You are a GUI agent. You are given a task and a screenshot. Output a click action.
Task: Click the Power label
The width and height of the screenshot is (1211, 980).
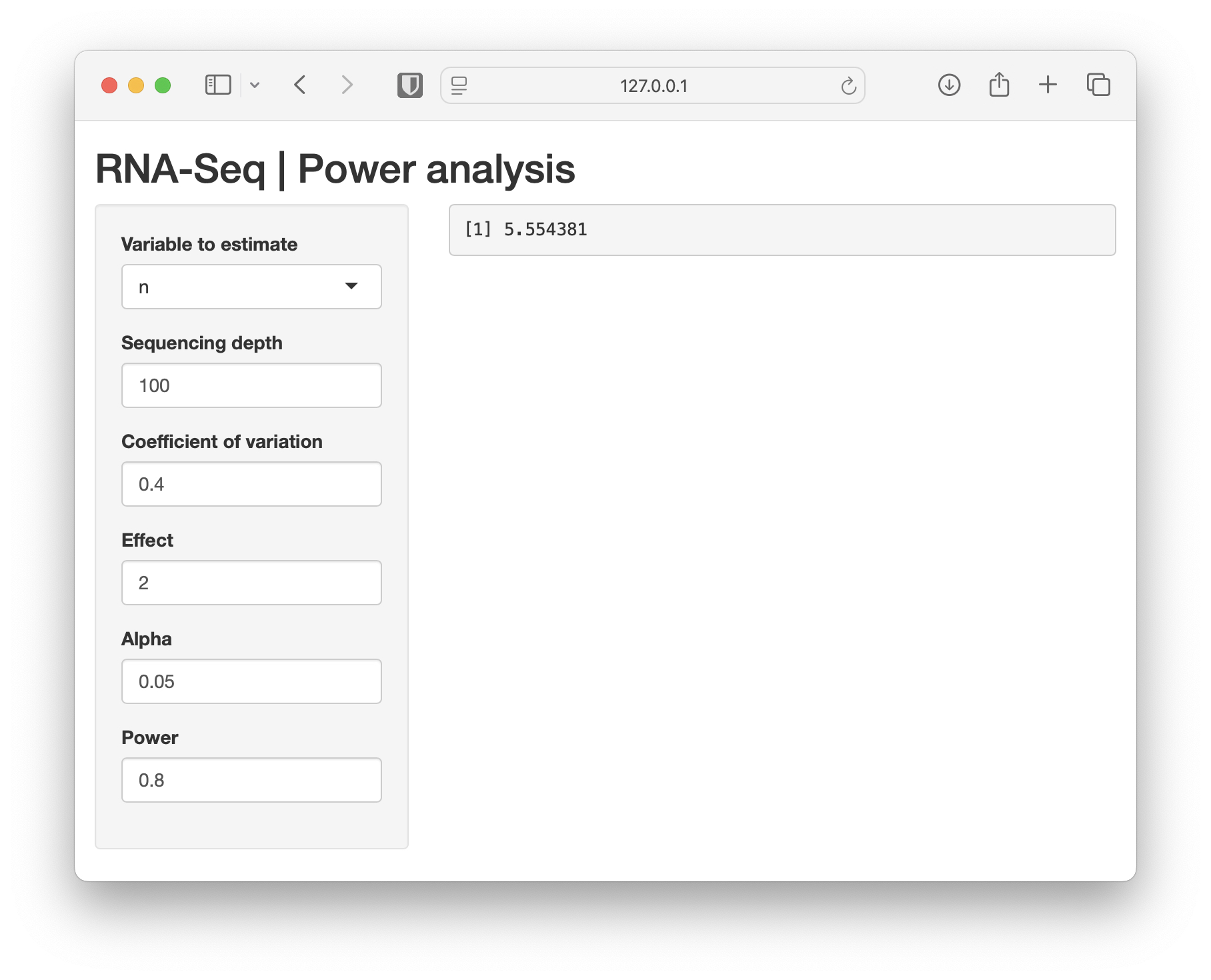pyautogui.click(x=150, y=737)
